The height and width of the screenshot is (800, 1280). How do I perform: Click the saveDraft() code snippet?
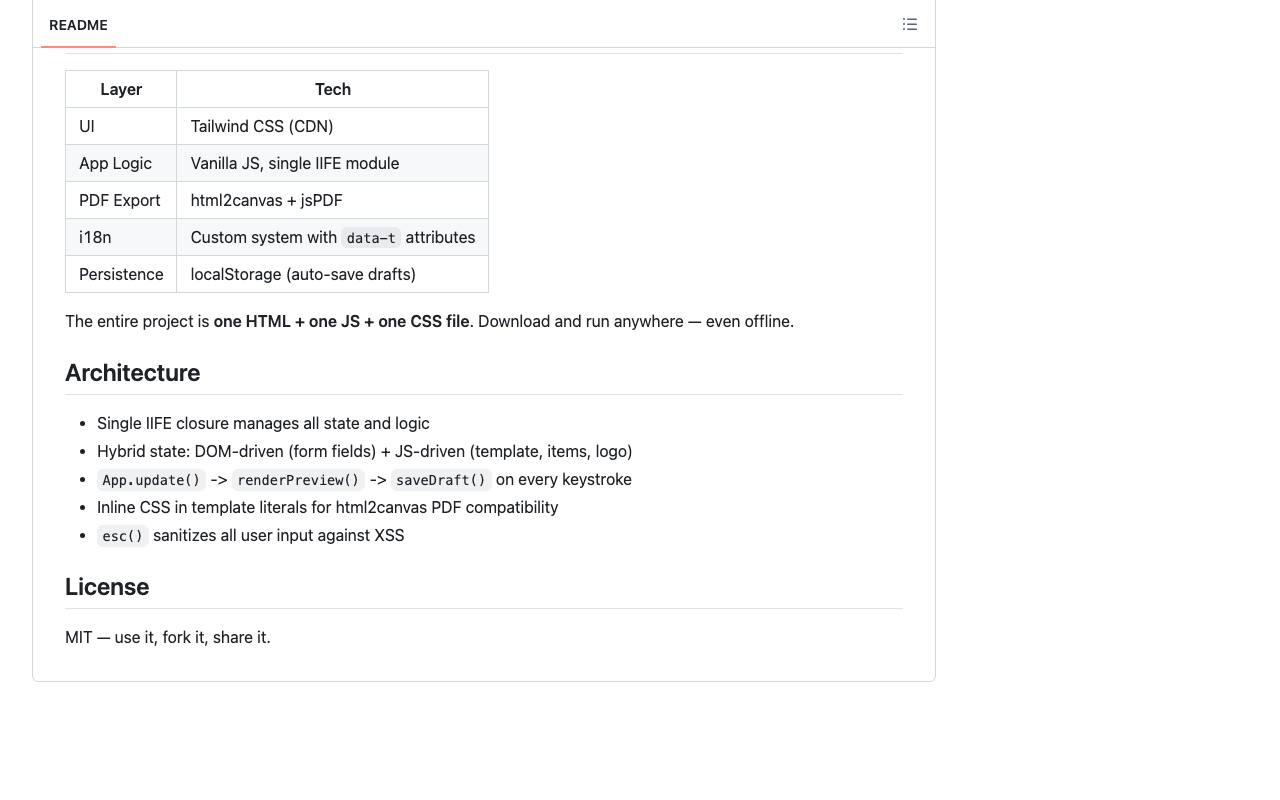click(x=441, y=480)
